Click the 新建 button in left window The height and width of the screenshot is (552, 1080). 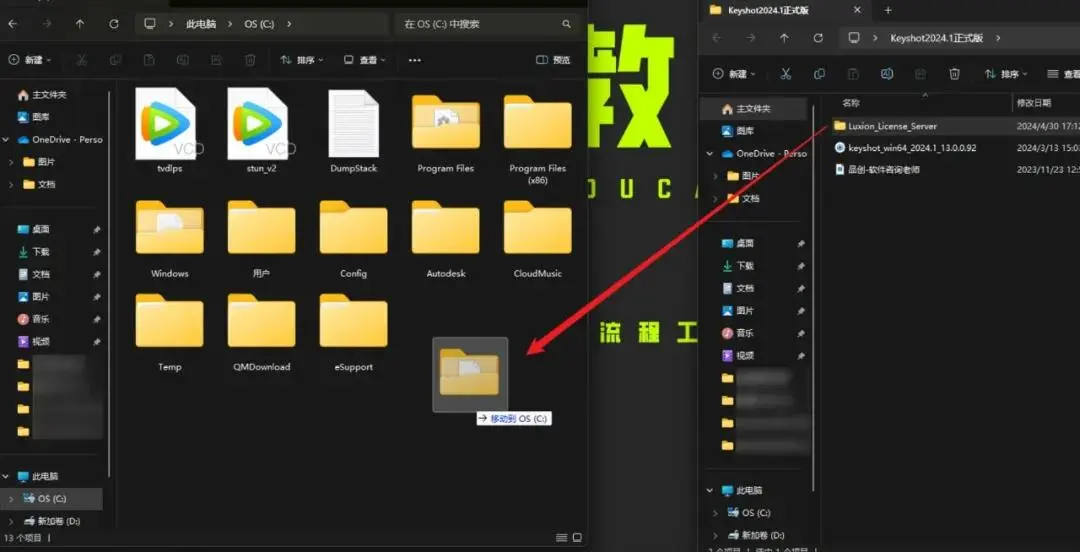click(30, 60)
